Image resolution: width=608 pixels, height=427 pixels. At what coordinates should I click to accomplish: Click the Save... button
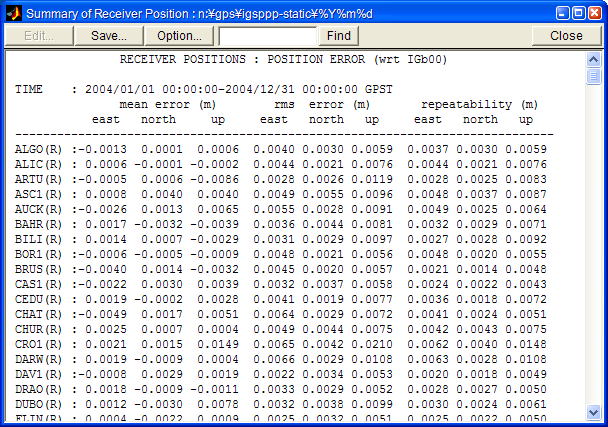tap(108, 35)
